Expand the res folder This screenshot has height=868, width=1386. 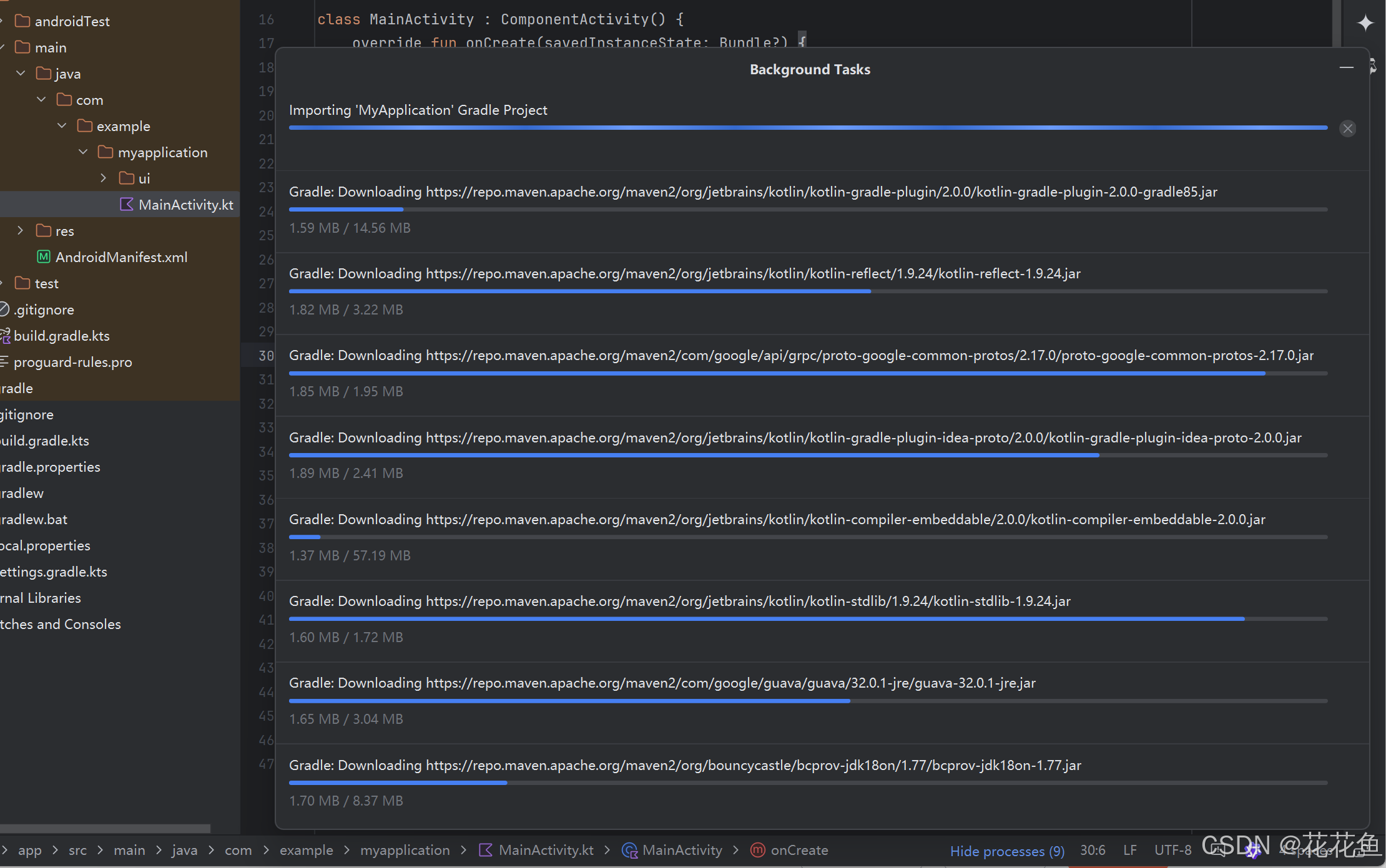point(21,231)
